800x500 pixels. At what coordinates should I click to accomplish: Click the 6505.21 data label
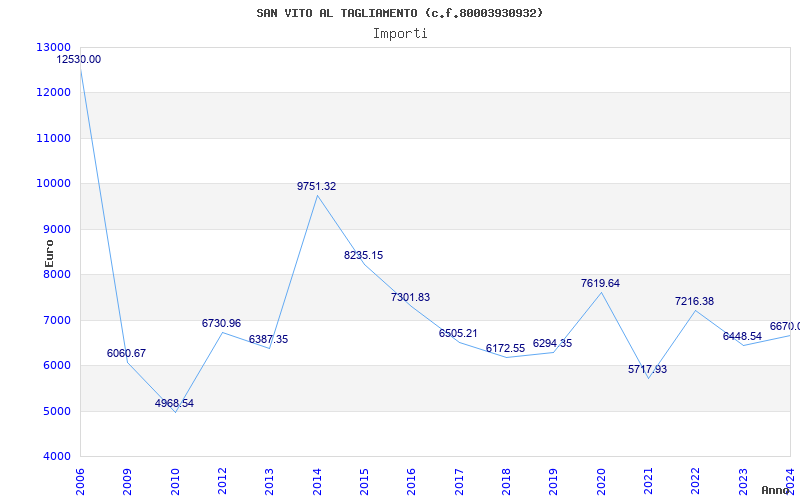click(x=458, y=333)
